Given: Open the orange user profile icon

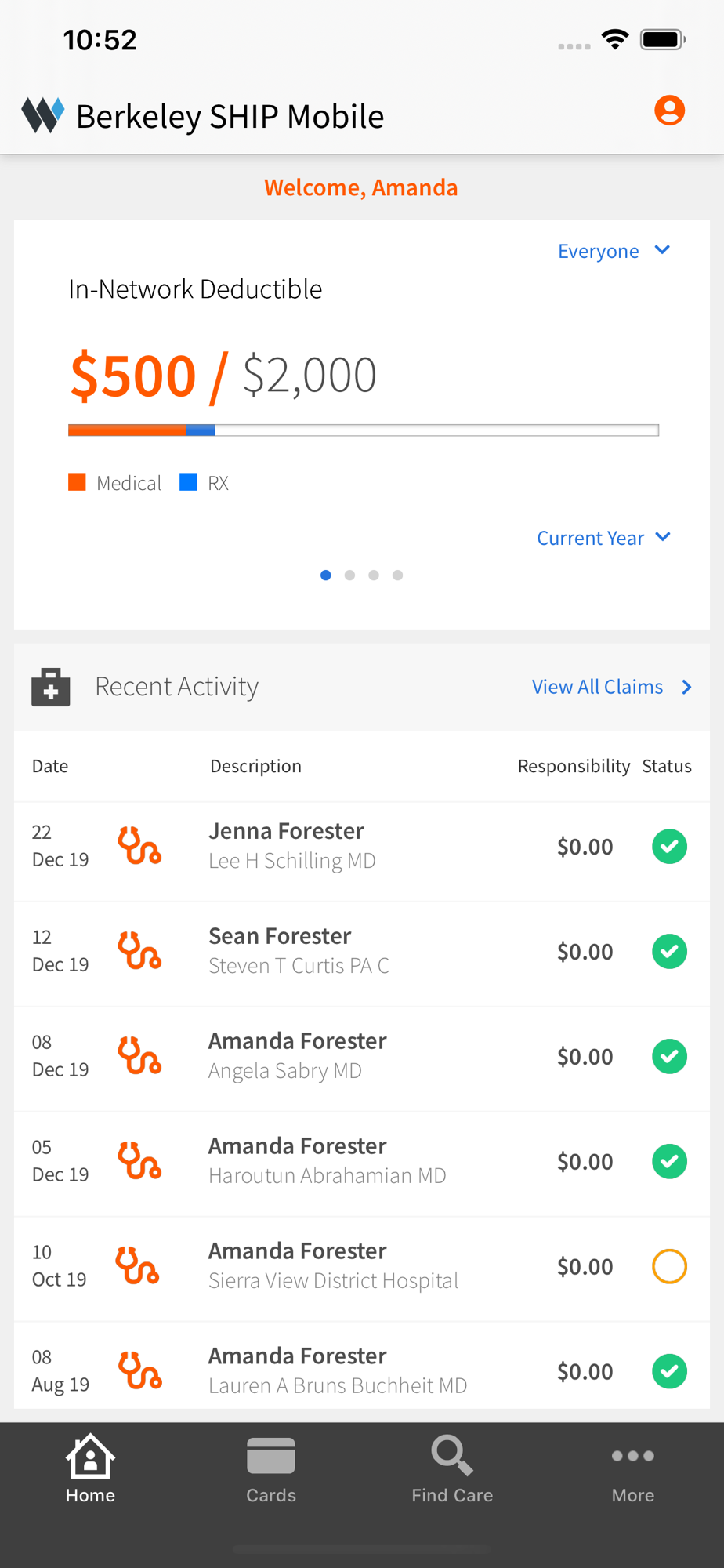Looking at the screenshot, I should pyautogui.click(x=669, y=111).
